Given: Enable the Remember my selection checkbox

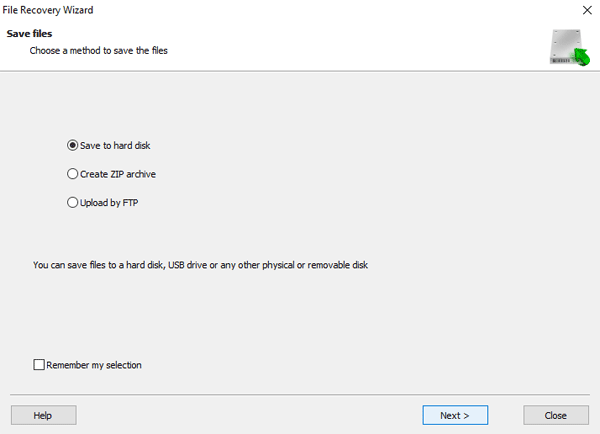Looking at the screenshot, I should tap(39, 364).
